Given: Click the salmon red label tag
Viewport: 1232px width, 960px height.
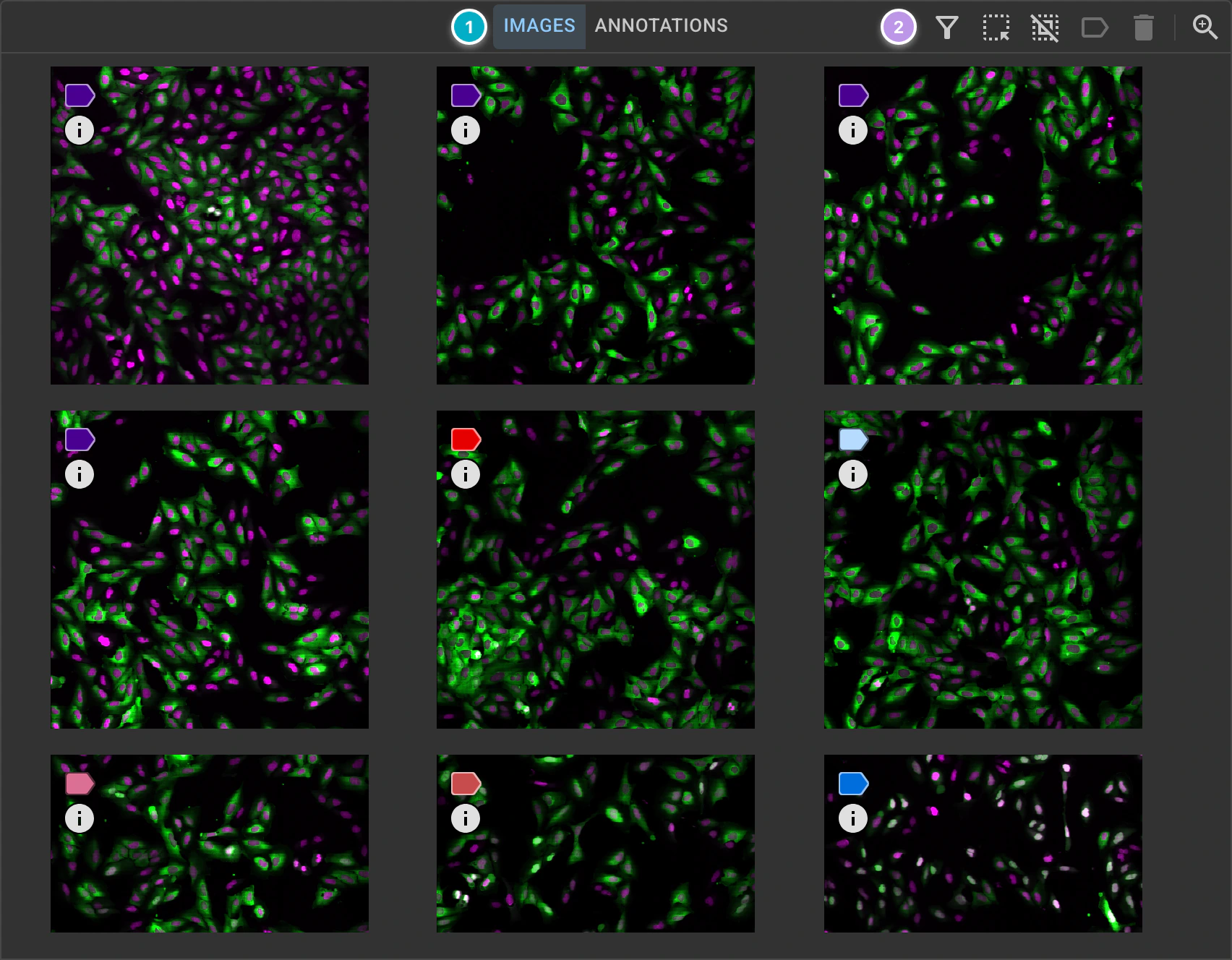Looking at the screenshot, I should point(466,784).
